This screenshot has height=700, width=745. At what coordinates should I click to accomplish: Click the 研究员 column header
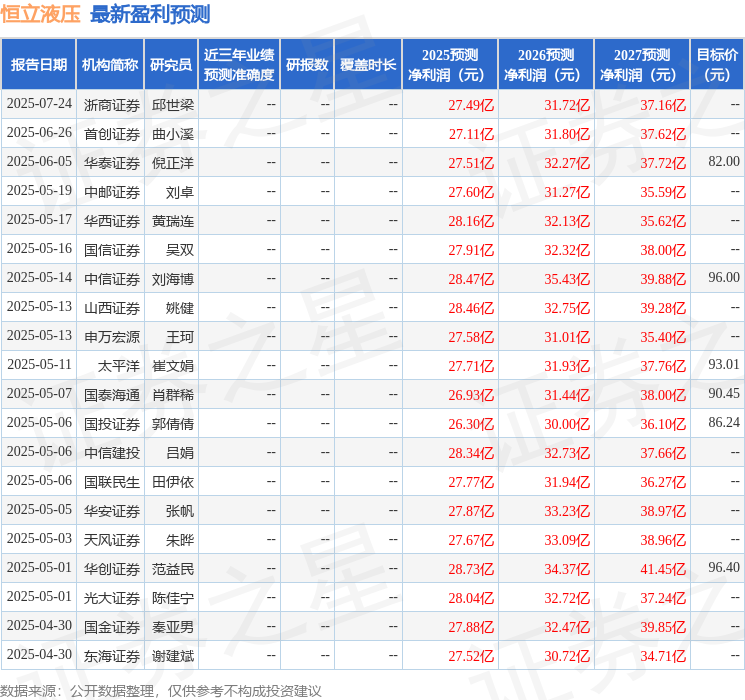point(171,65)
